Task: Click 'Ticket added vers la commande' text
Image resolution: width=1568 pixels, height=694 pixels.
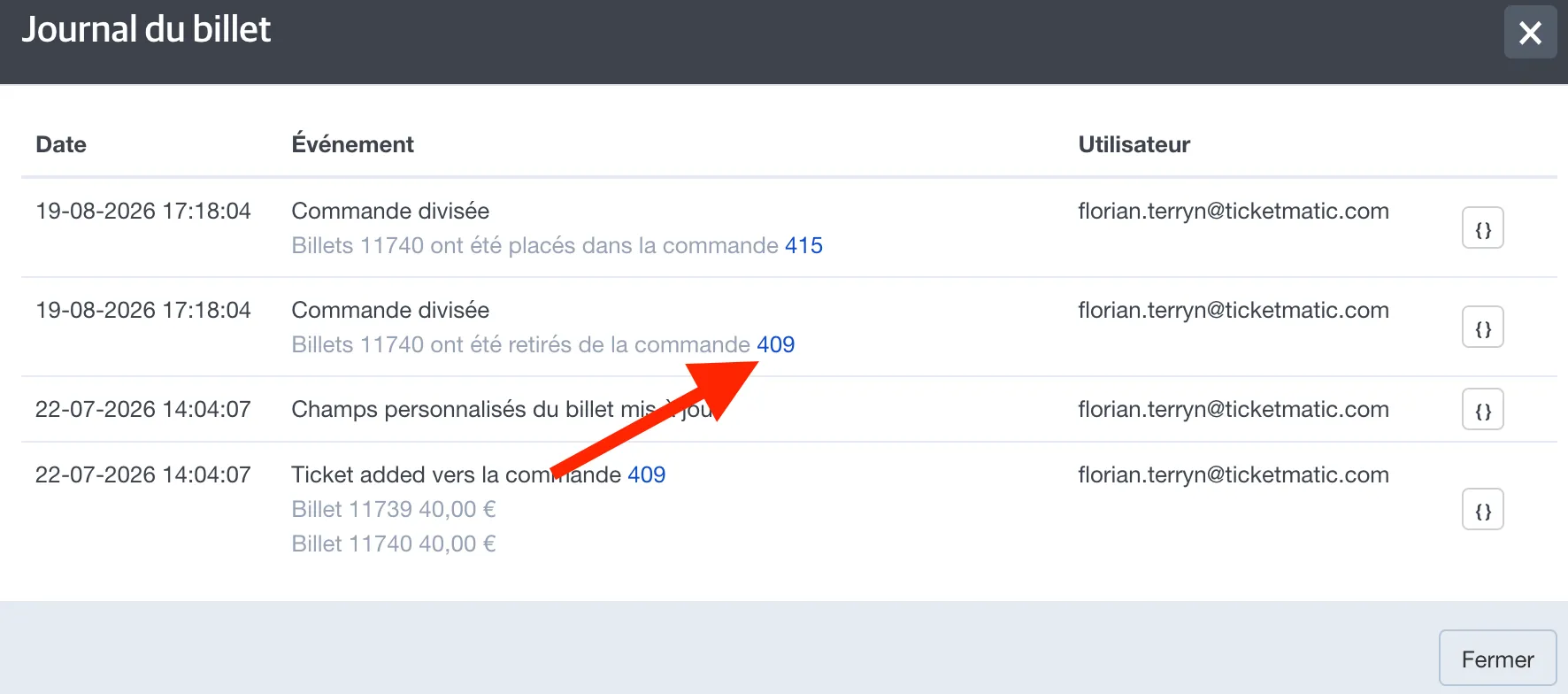Action: (x=457, y=474)
